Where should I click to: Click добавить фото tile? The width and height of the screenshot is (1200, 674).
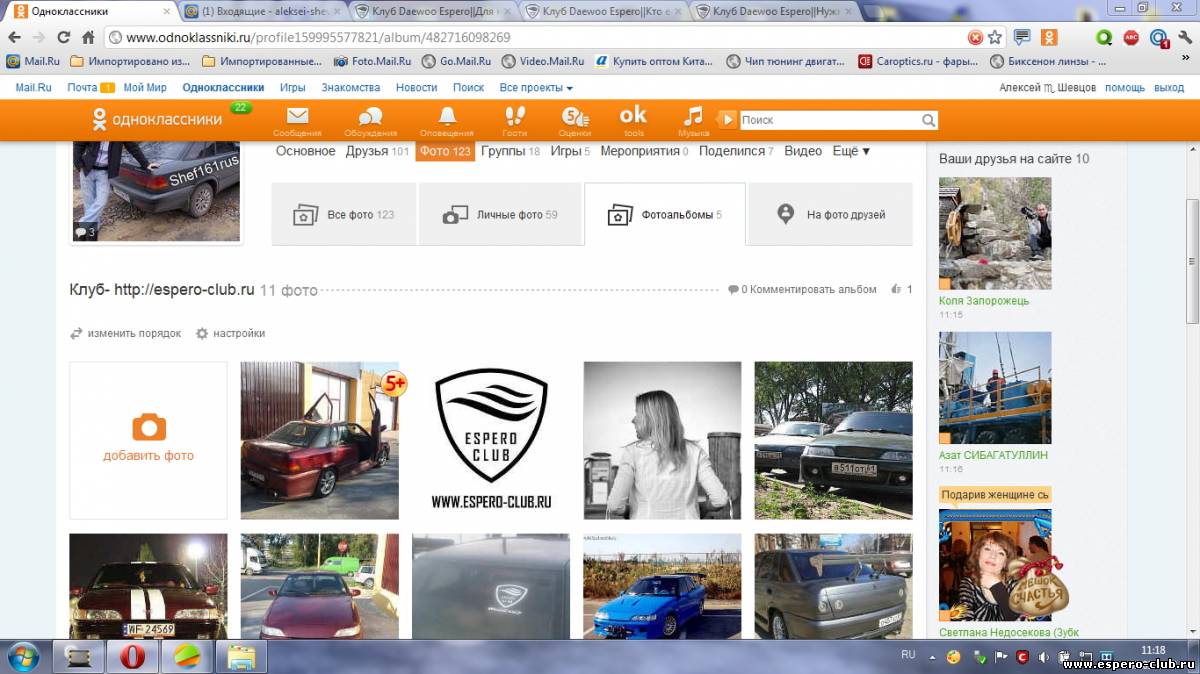pyautogui.click(x=148, y=440)
